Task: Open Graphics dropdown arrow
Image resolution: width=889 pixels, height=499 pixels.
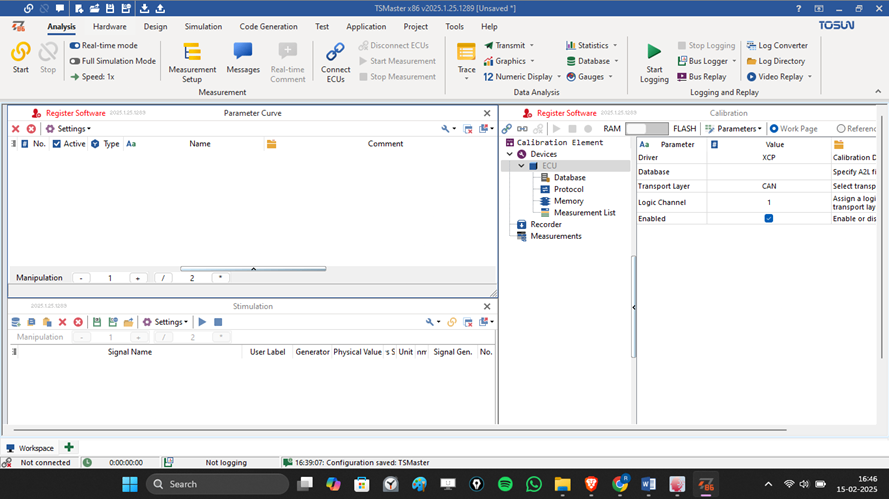Action: pos(532,61)
